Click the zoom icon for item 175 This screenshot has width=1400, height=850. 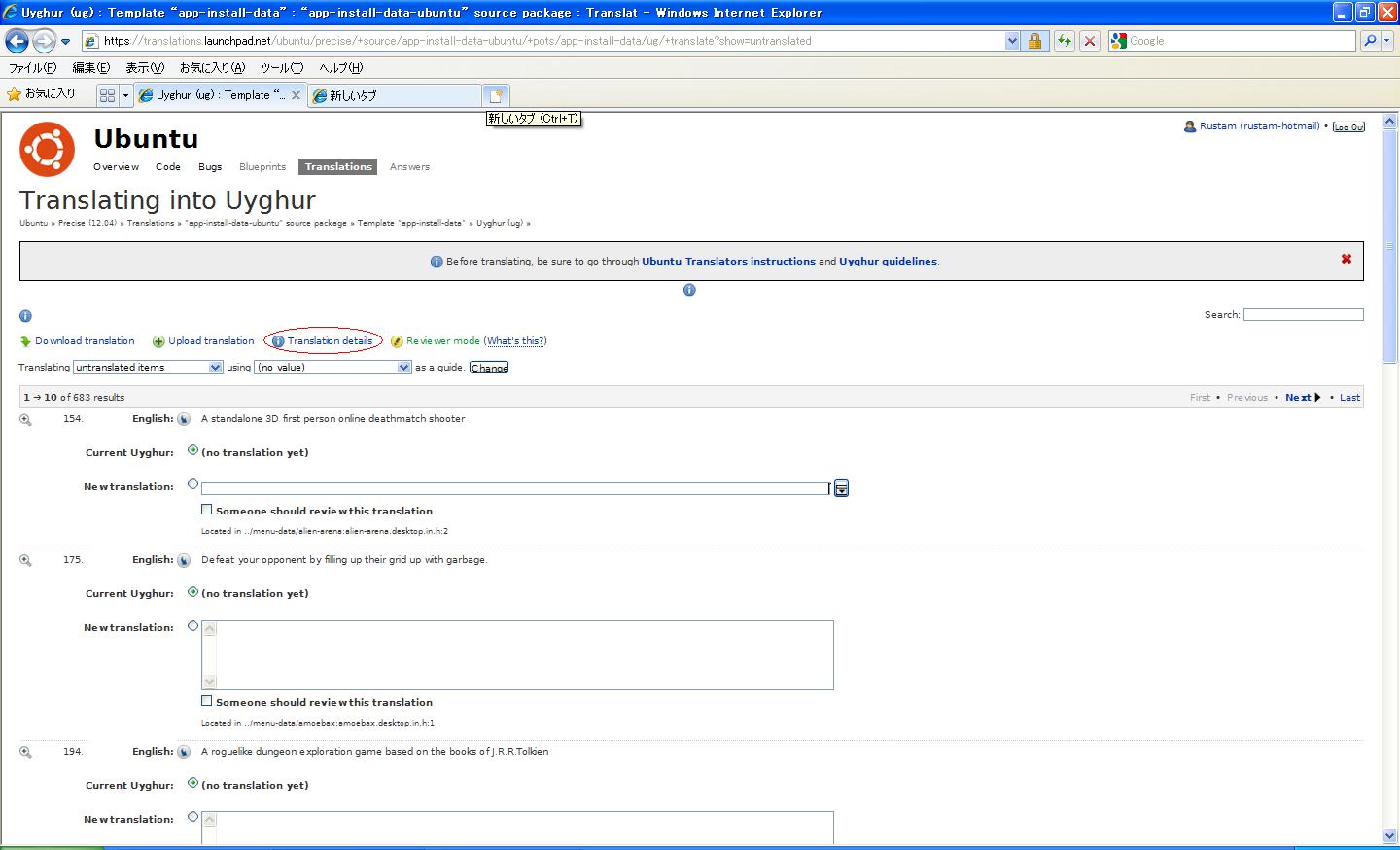coord(25,561)
